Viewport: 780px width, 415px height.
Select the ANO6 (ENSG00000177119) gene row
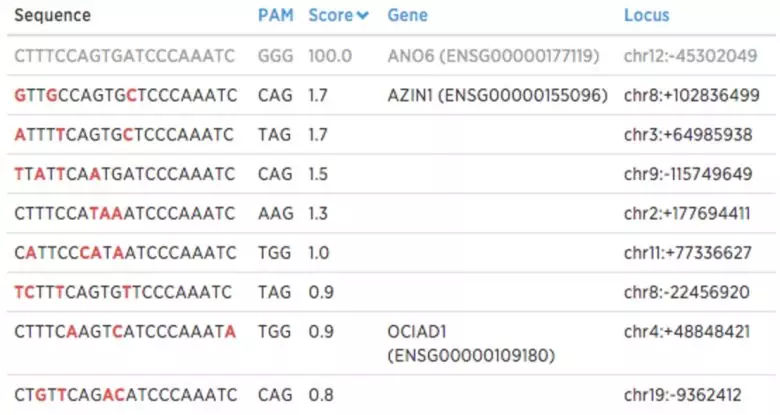[392, 56]
